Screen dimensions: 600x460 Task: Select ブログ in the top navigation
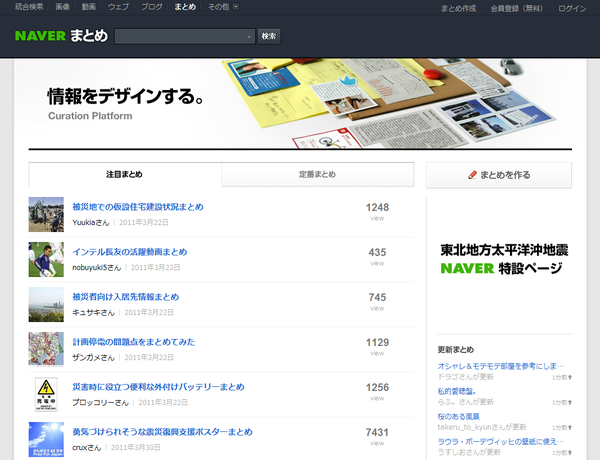coord(152,7)
